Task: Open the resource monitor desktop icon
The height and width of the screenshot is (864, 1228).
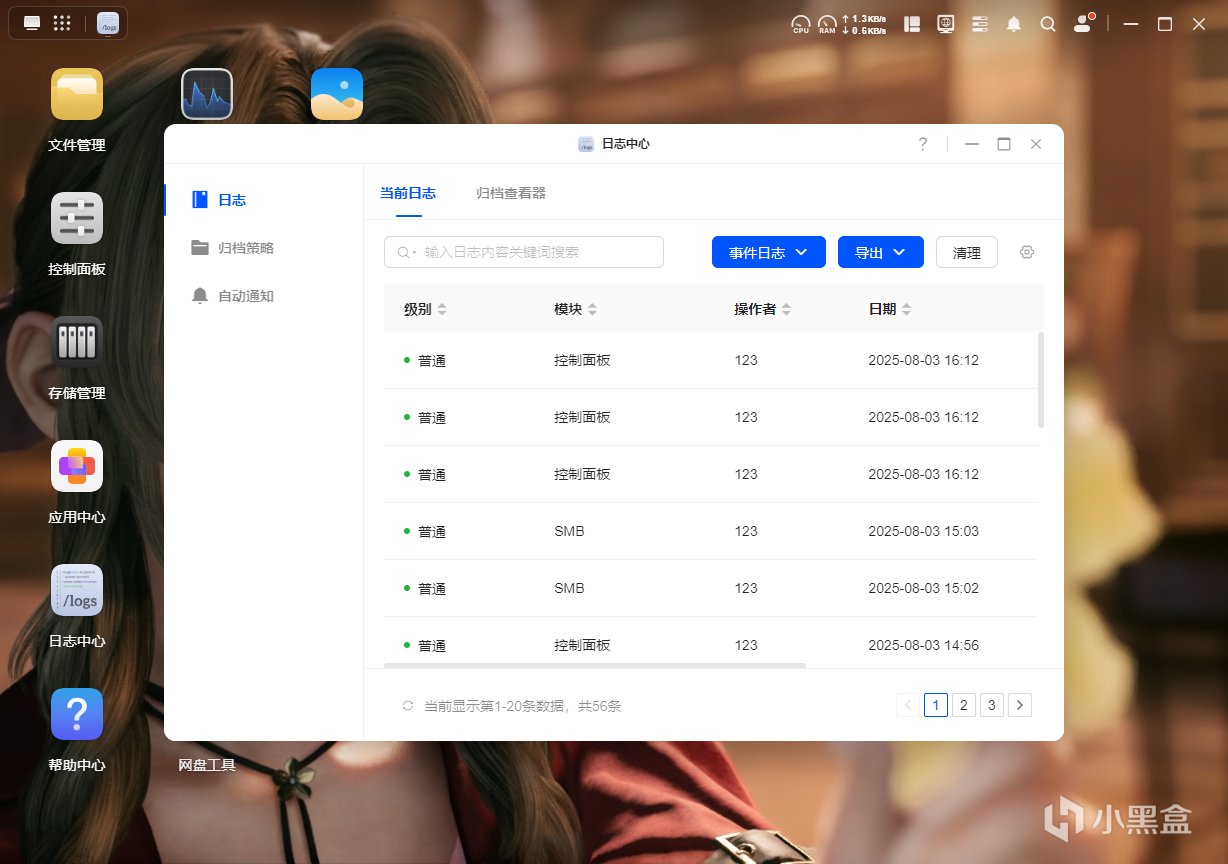Action: click(x=207, y=94)
